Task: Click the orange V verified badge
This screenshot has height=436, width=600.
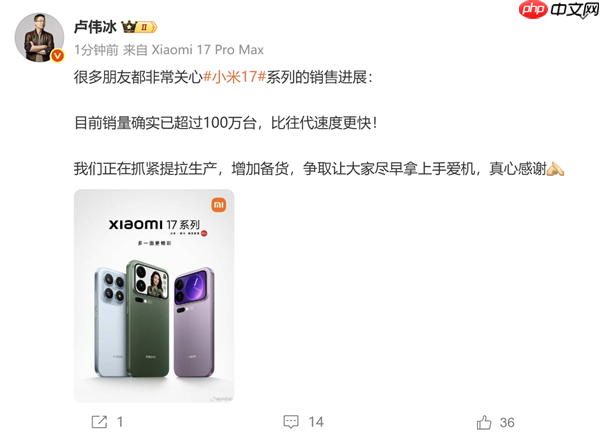Action: coord(57,56)
